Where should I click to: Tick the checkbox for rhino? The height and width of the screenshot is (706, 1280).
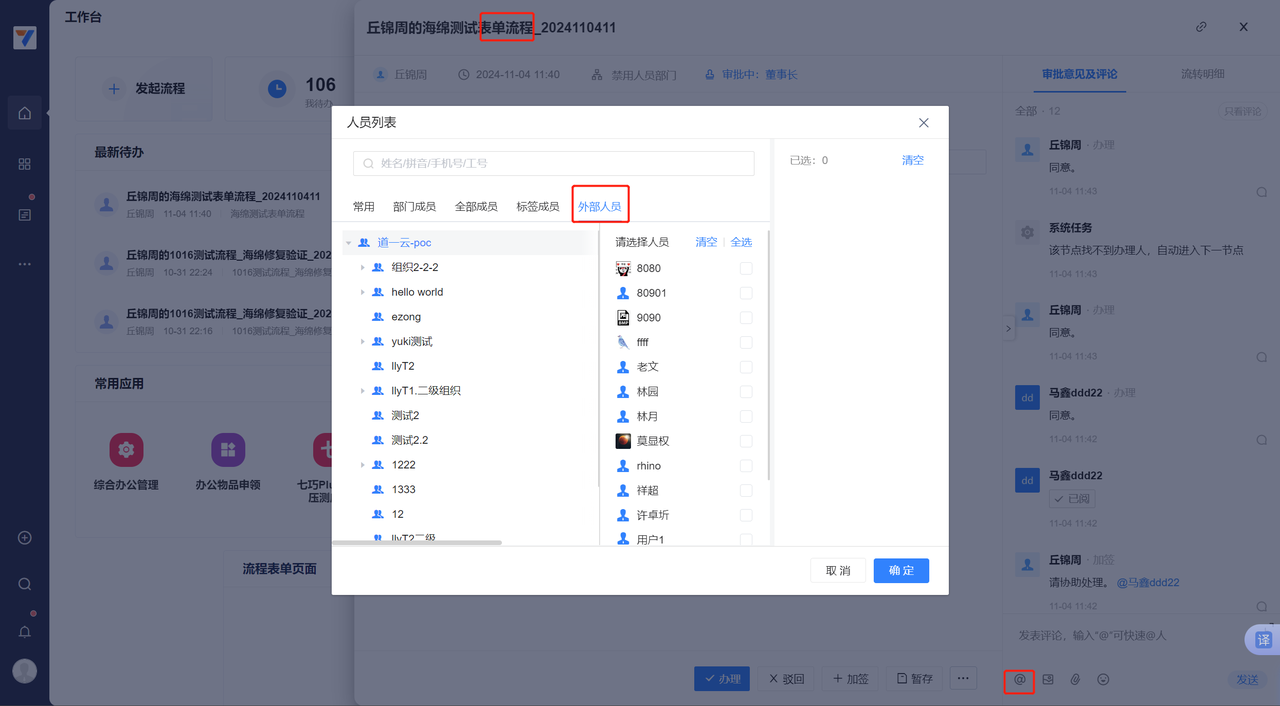746,466
